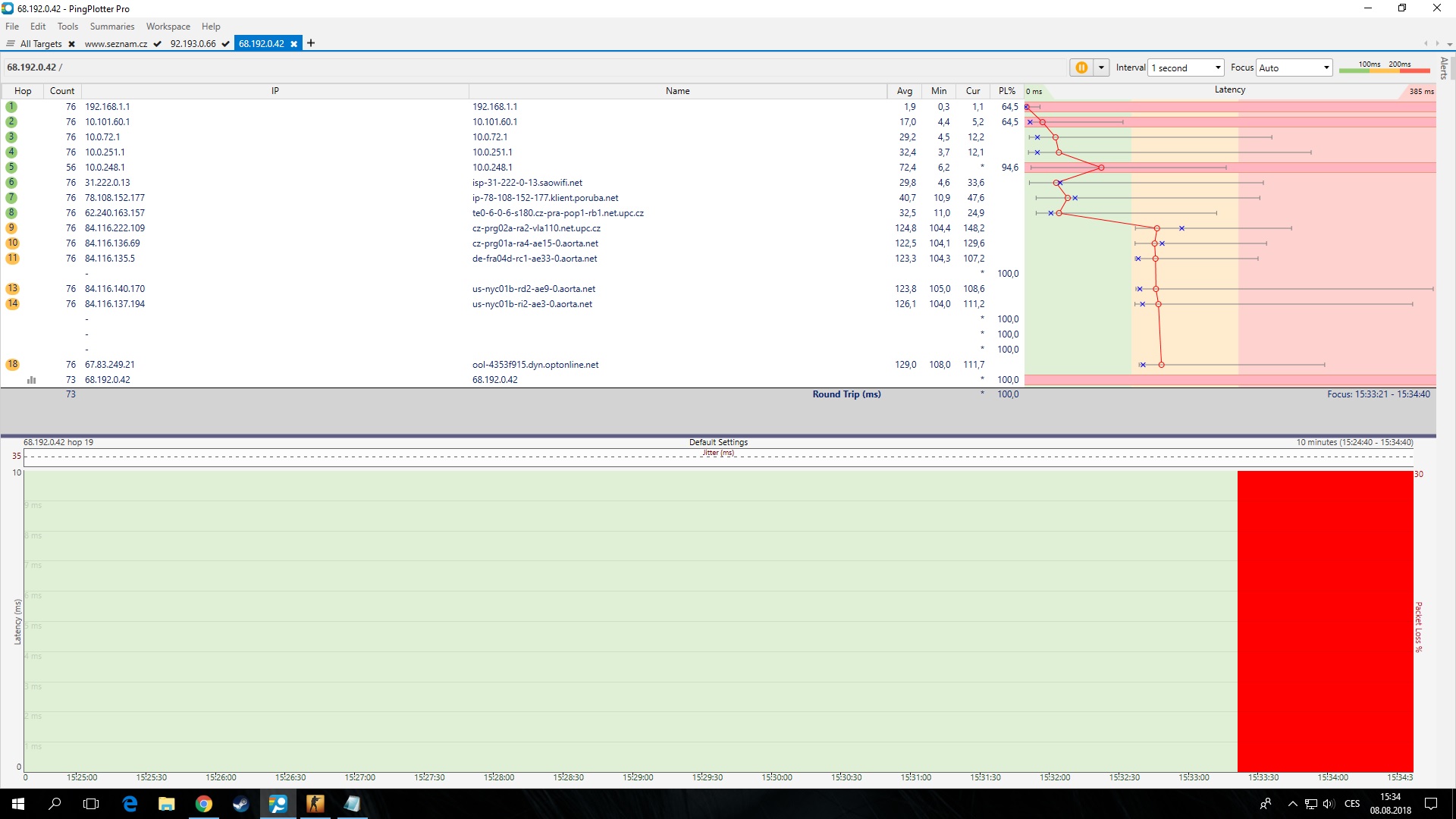
Task: Click the Avg column header
Action: 904,91
